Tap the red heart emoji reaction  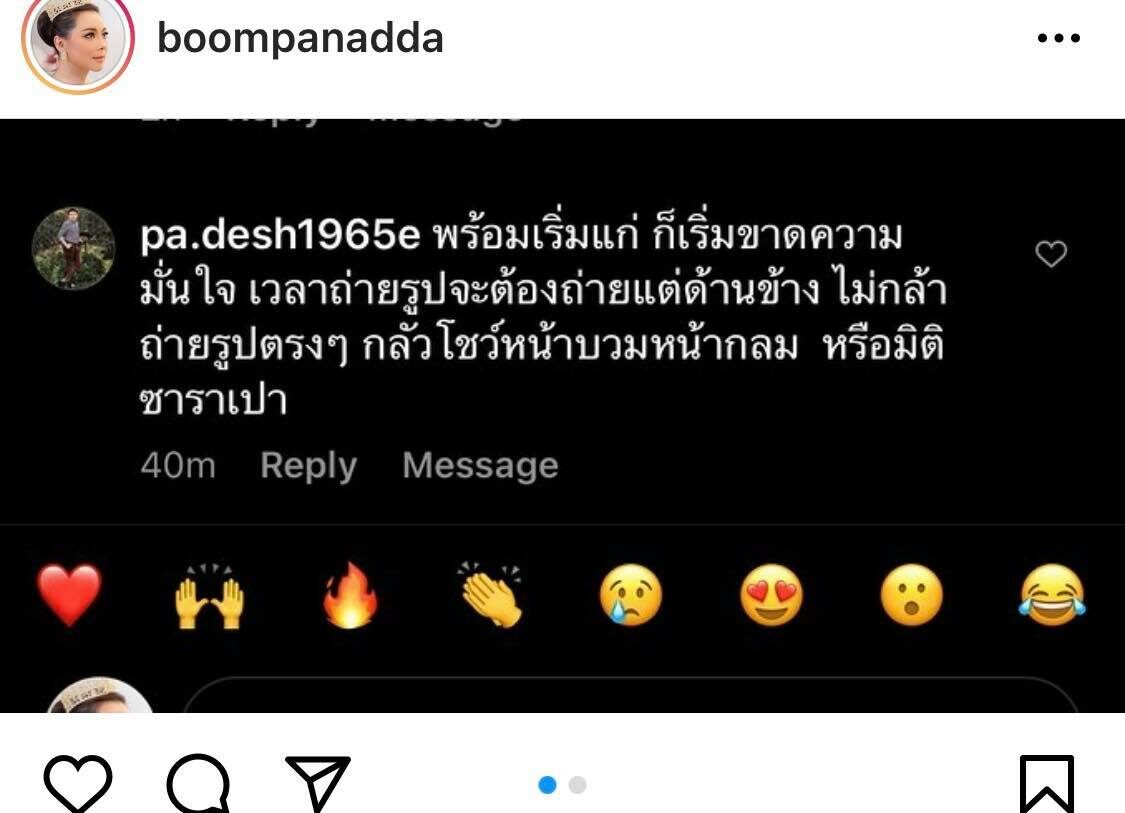click(69, 595)
